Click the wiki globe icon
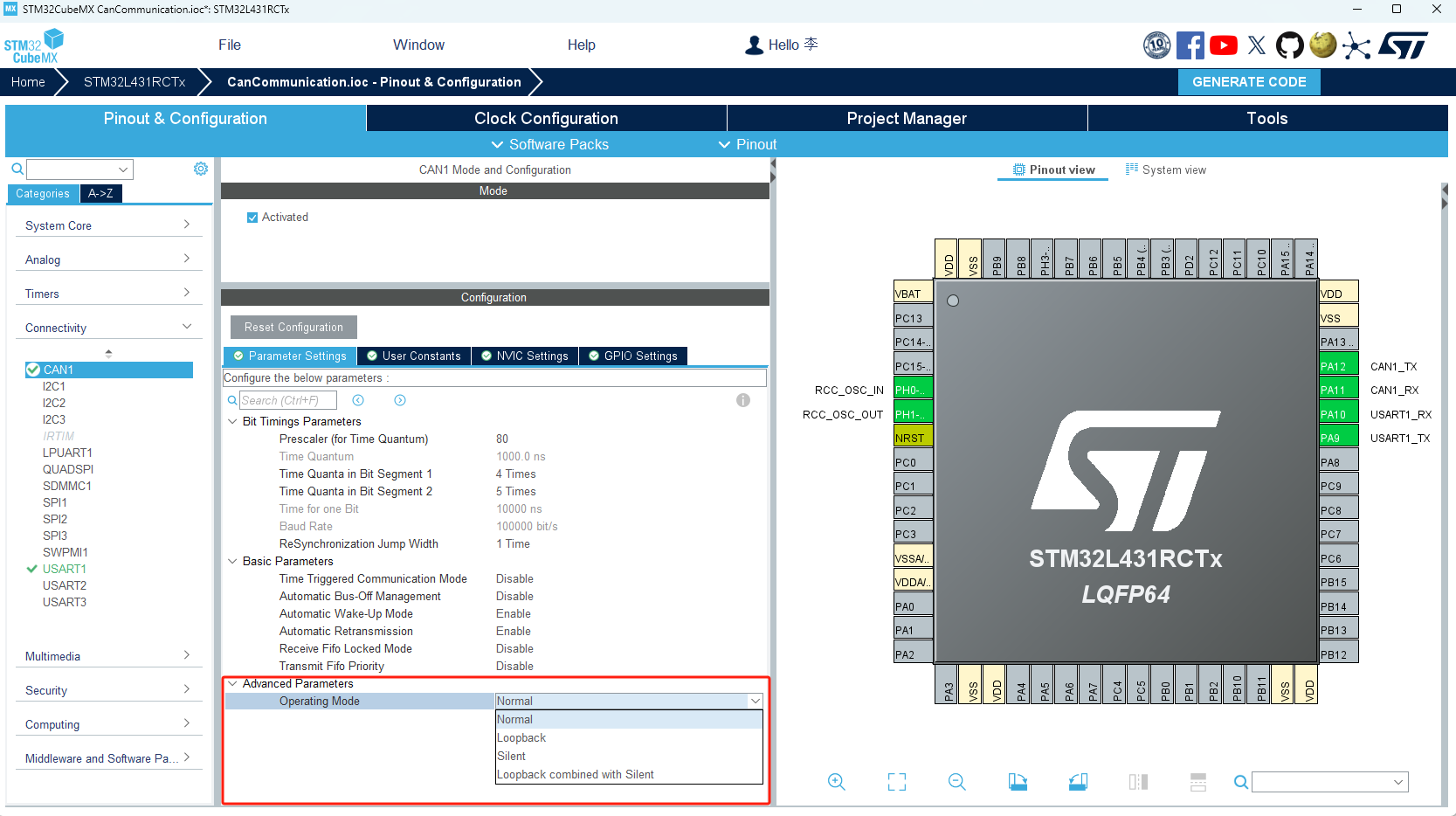Viewport: 1456px width, 816px height. click(1322, 45)
